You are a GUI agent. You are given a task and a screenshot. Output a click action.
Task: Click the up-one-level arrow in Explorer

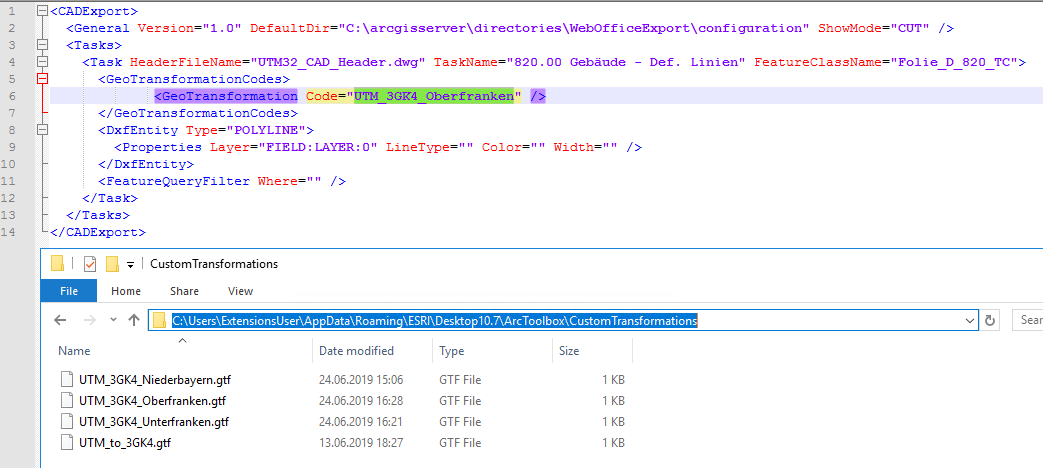point(134,321)
